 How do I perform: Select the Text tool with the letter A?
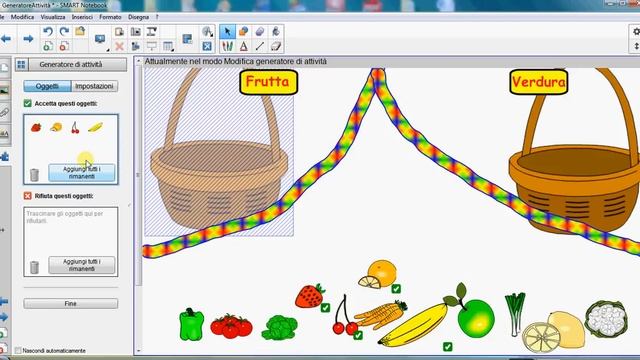coord(244,46)
